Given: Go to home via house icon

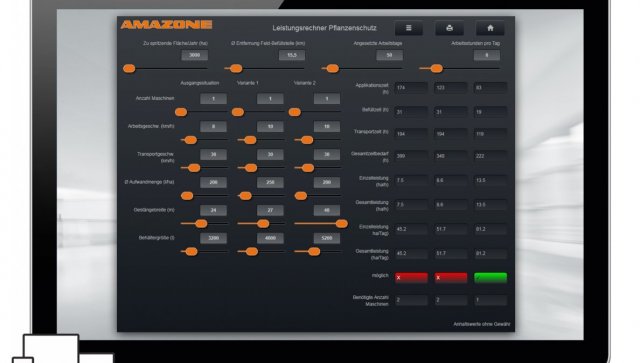Looking at the screenshot, I should (x=490, y=28).
